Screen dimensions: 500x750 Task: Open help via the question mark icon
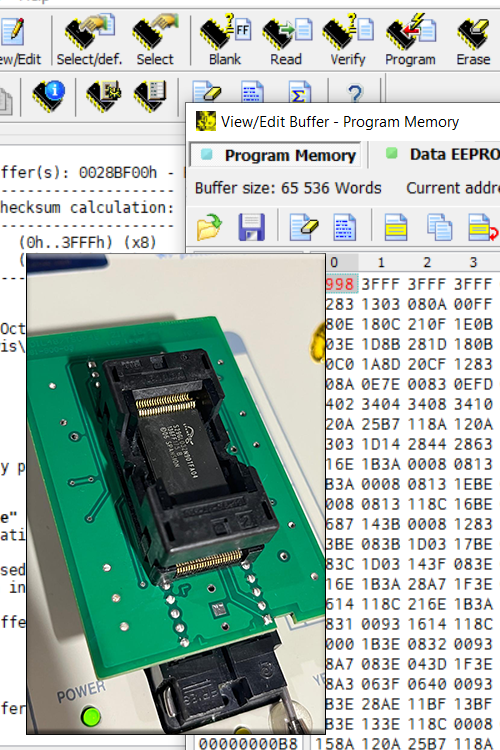point(355,93)
